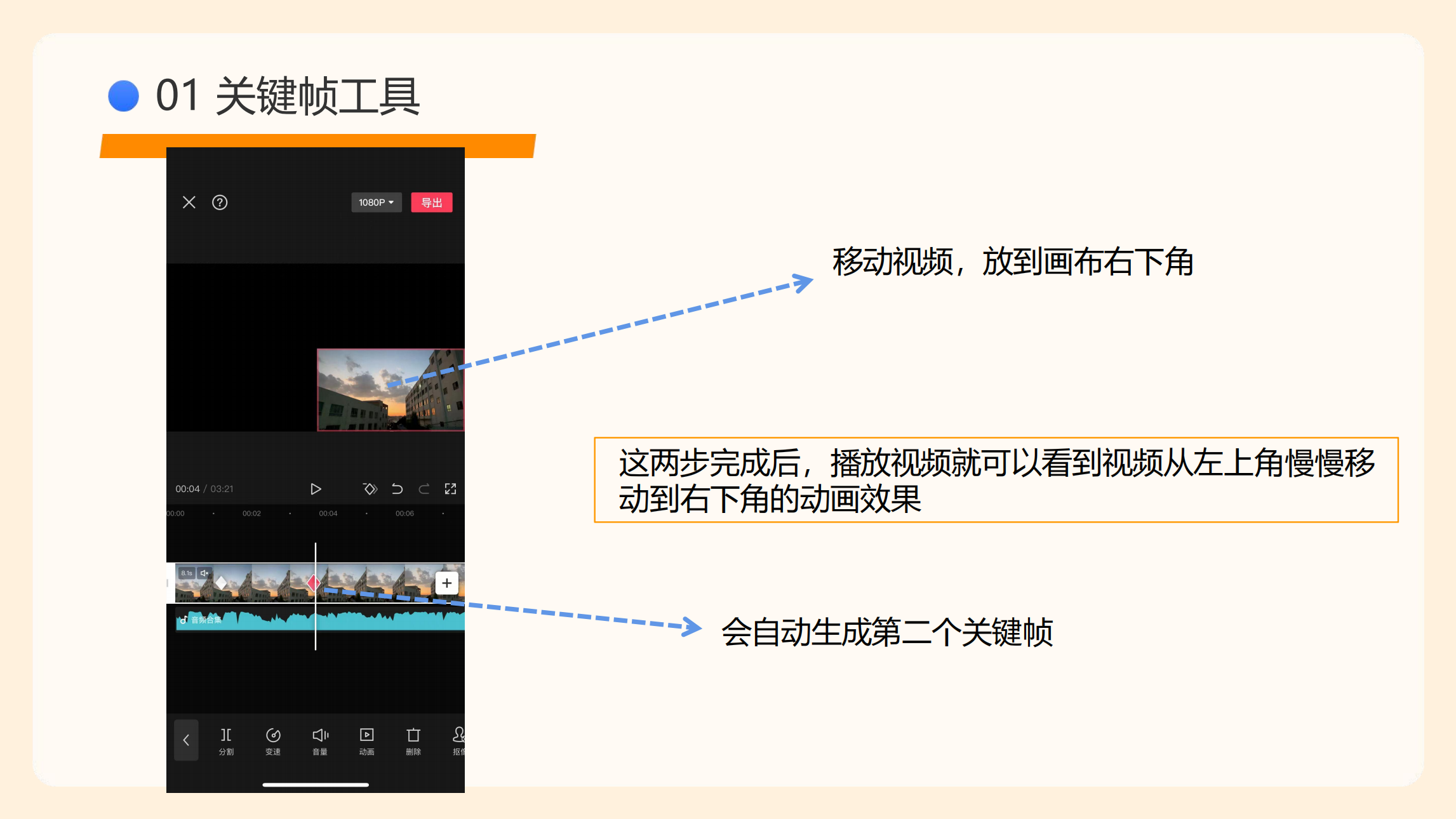Click the 00:00 ruler label
This screenshot has width=1456, height=819.
[176, 514]
